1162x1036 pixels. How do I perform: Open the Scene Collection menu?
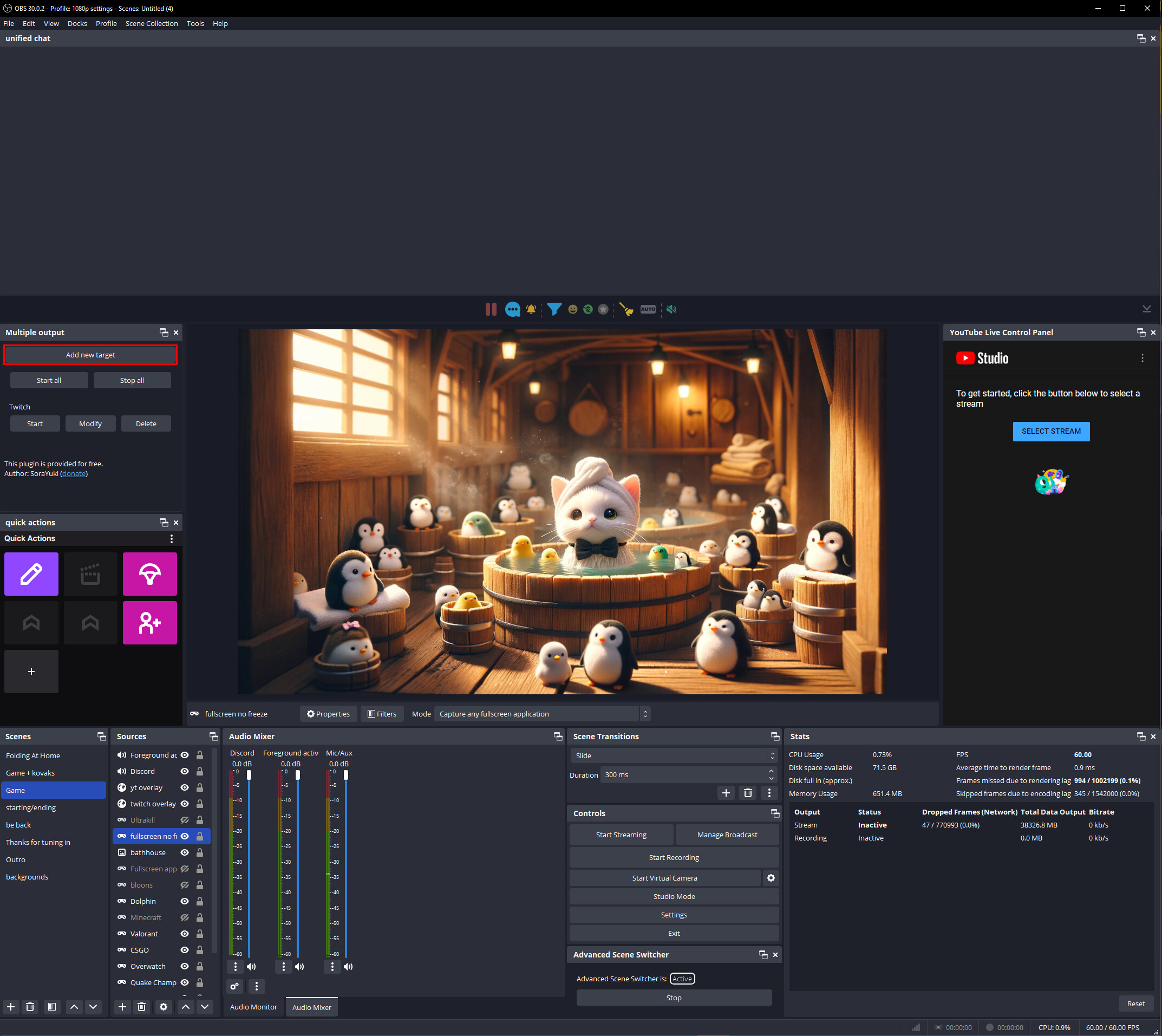[x=152, y=23]
